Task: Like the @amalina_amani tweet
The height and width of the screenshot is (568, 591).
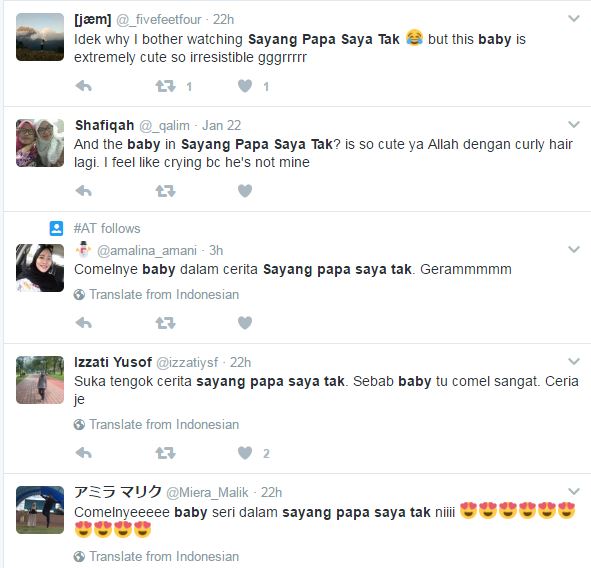Action: point(245,323)
